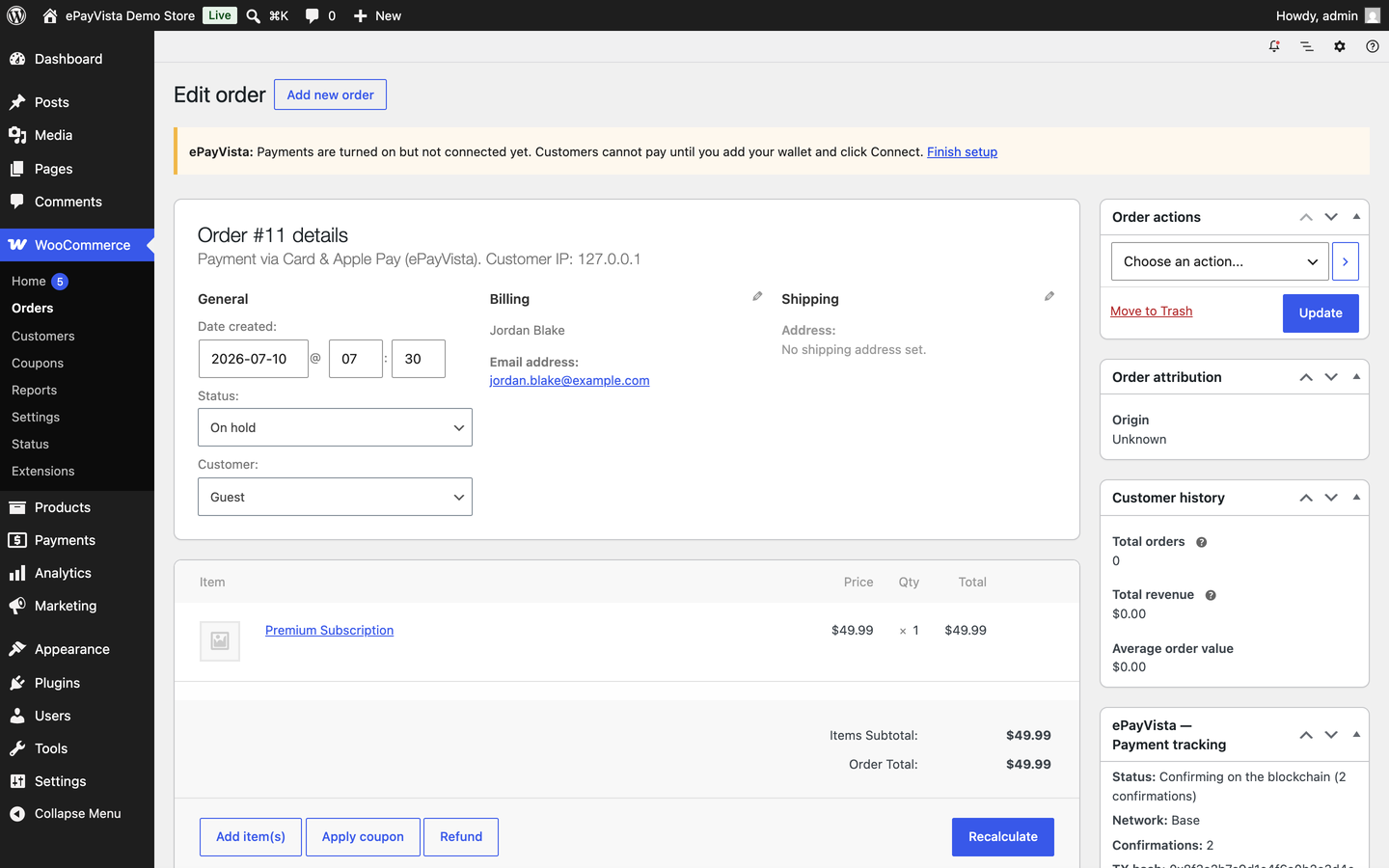Click the Update order button
This screenshot has width=1389, height=868.
(1321, 312)
